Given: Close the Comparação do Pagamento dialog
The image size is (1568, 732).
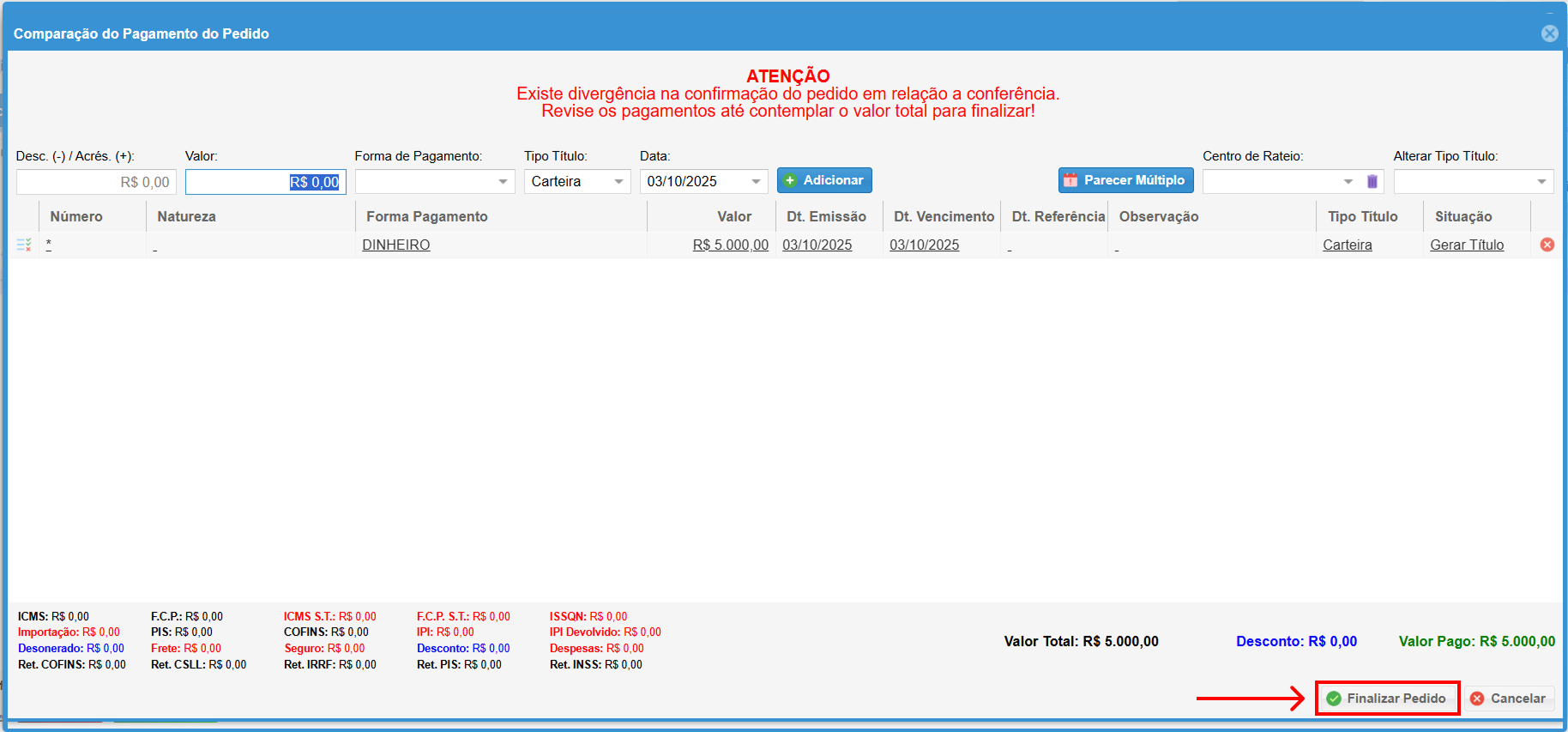Looking at the screenshot, I should coord(1549,33).
